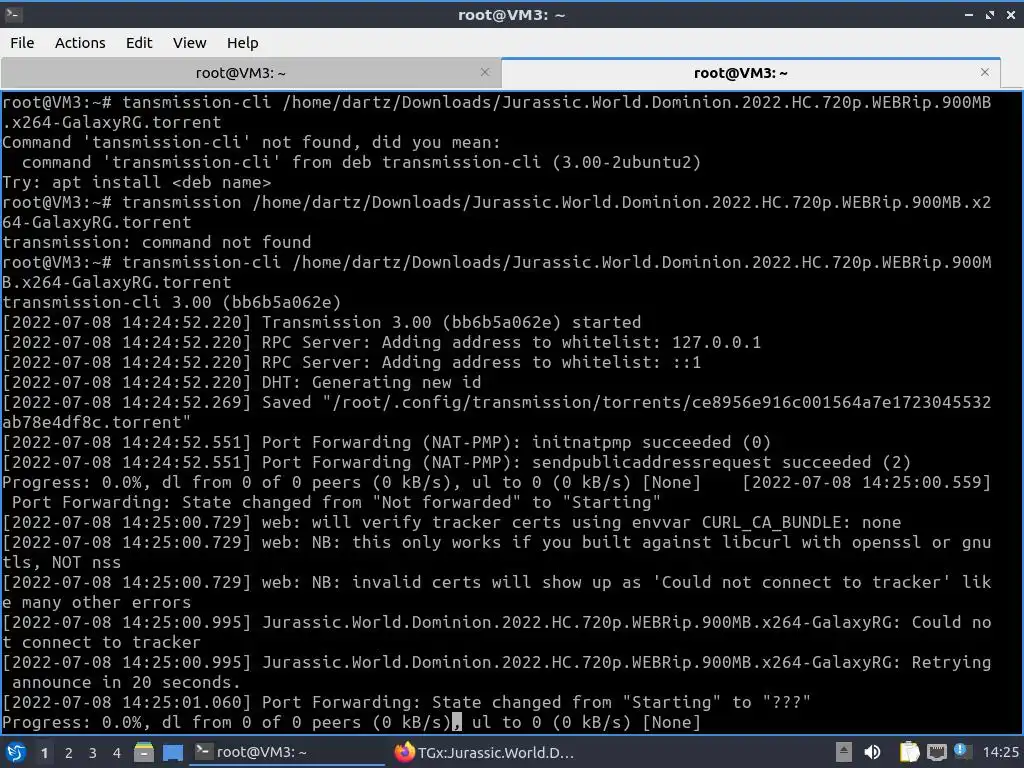Maximize the terminal window
This screenshot has width=1024, height=768.
click(x=990, y=14)
